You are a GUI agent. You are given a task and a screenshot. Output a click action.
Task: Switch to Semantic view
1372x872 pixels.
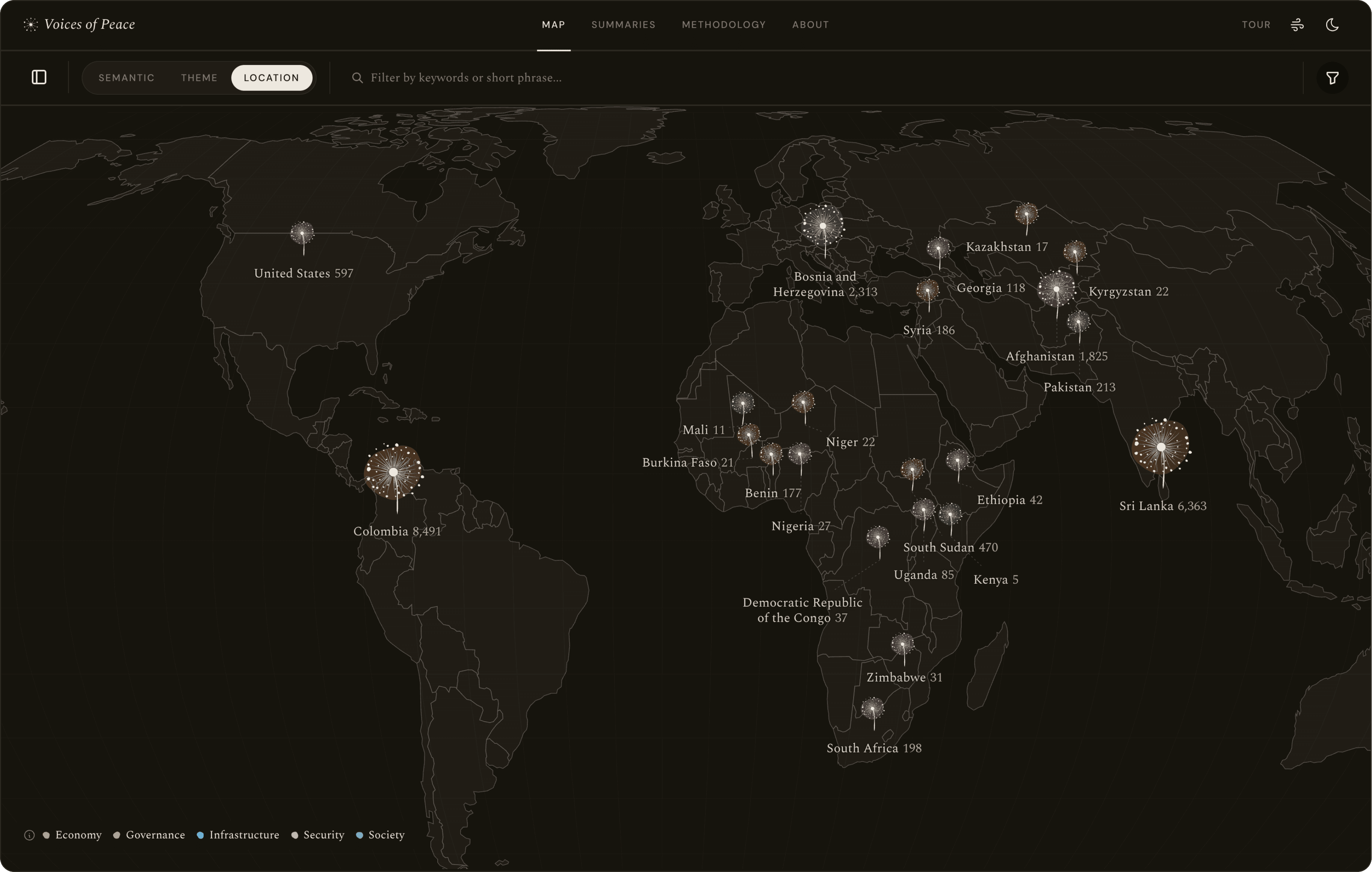[x=127, y=77]
